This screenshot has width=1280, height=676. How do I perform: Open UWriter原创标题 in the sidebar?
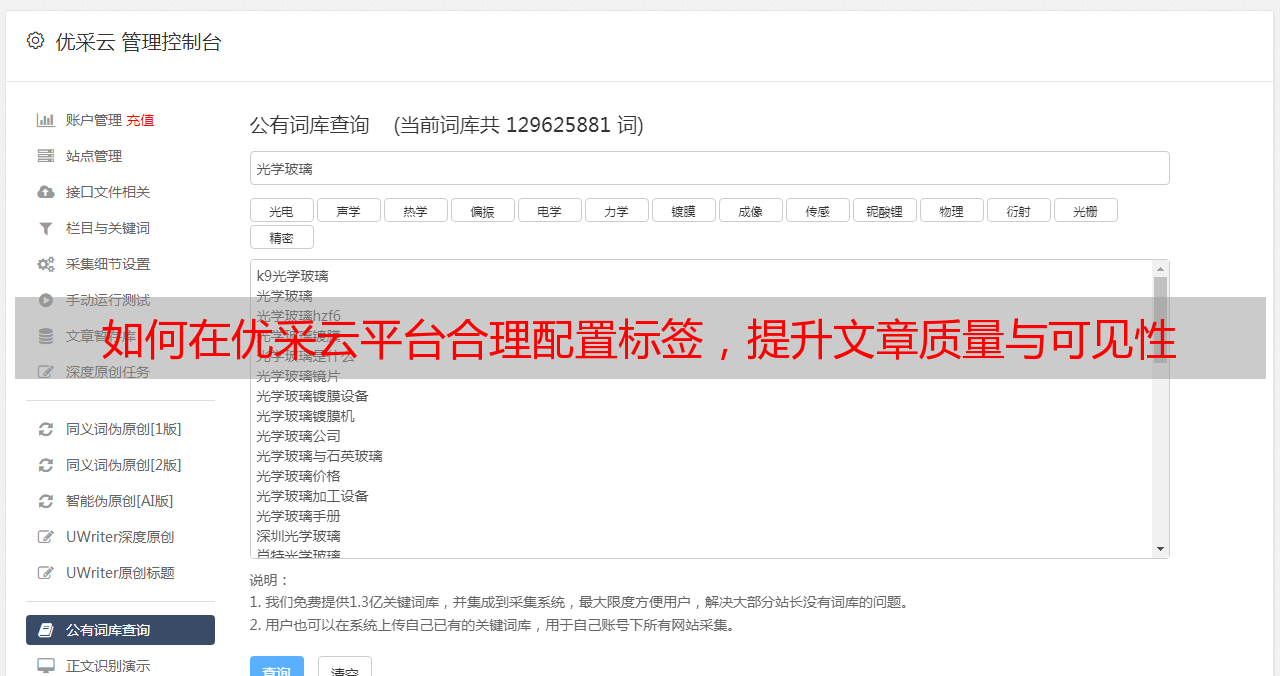[120, 573]
